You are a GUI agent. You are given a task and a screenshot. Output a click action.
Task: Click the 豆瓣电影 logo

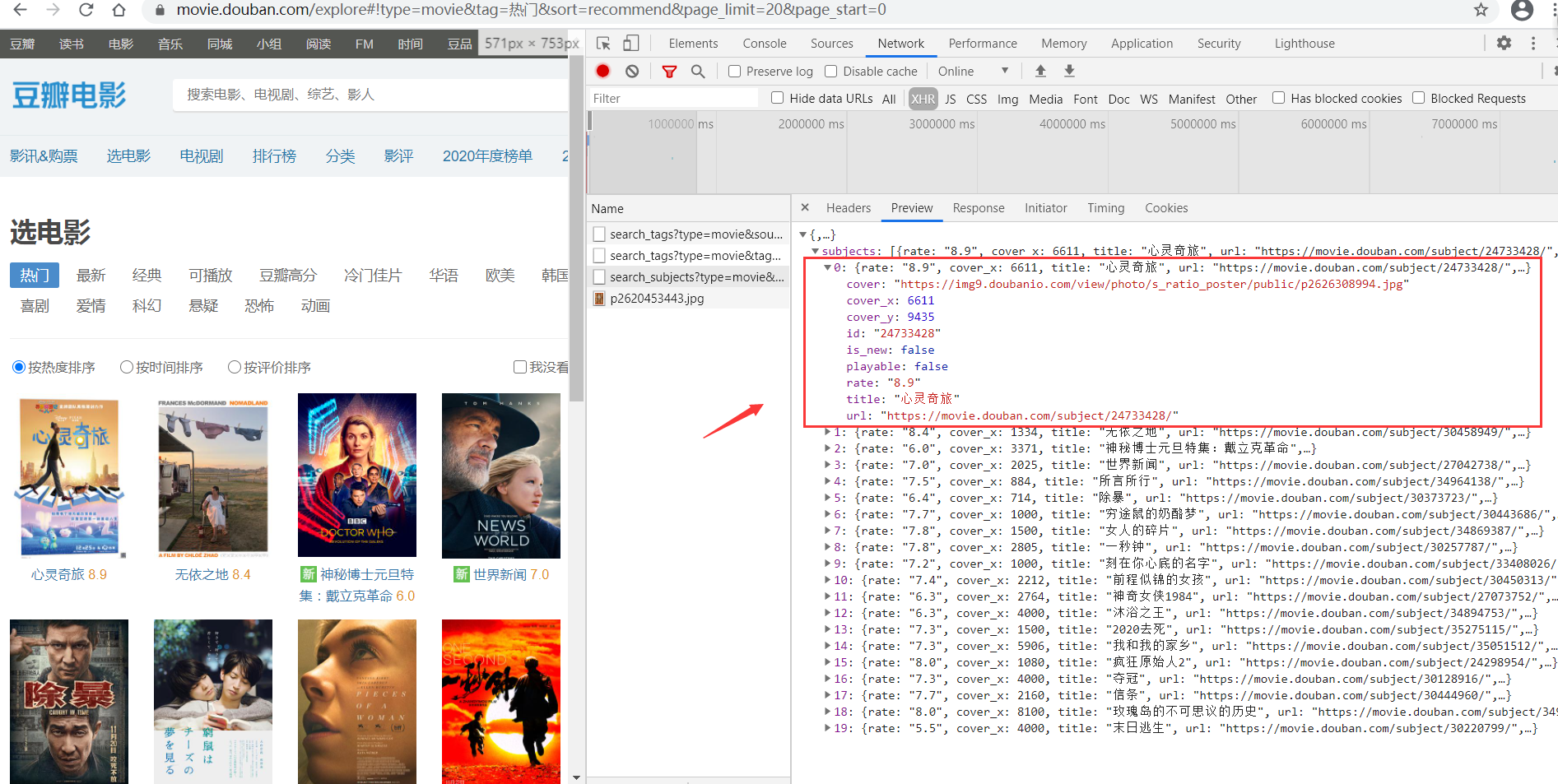click(69, 95)
